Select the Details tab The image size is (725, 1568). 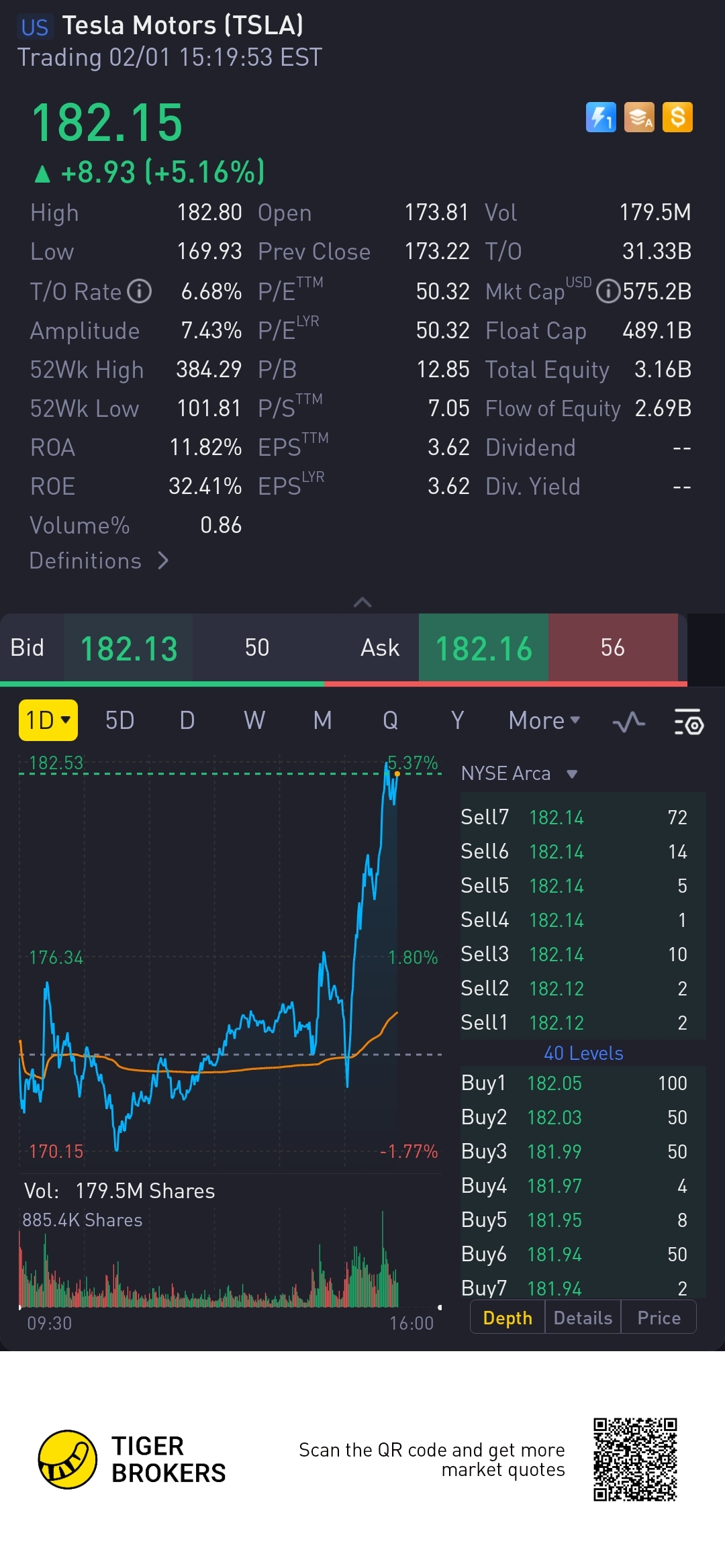pyautogui.click(x=583, y=1318)
